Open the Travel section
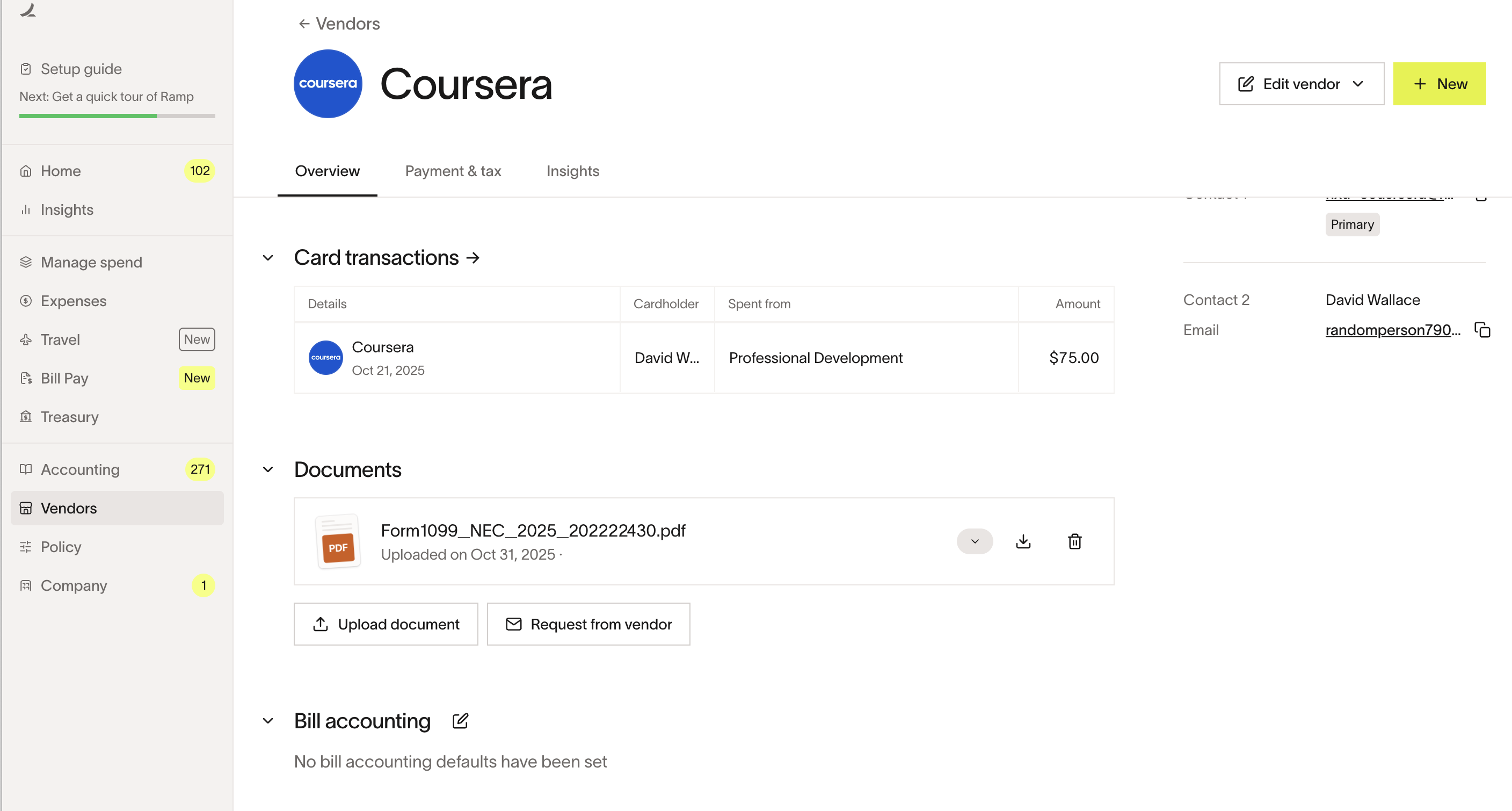Viewport: 1512px width, 811px height. (60, 339)
